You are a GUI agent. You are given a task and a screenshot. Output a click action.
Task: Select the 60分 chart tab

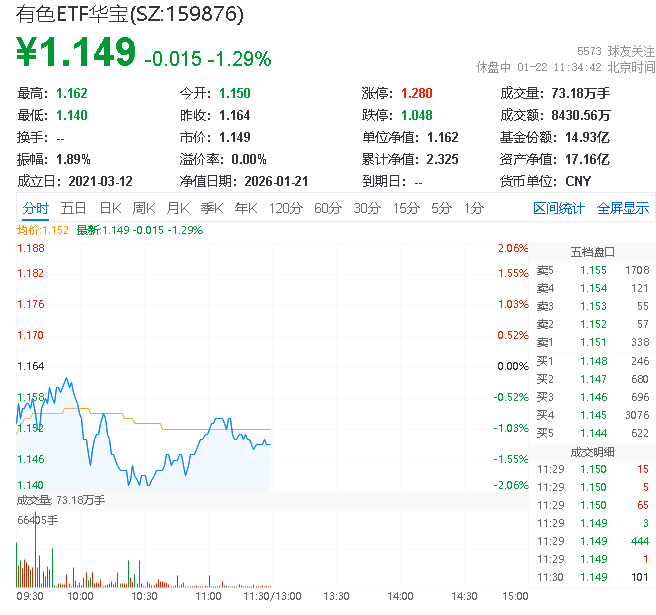327,208
